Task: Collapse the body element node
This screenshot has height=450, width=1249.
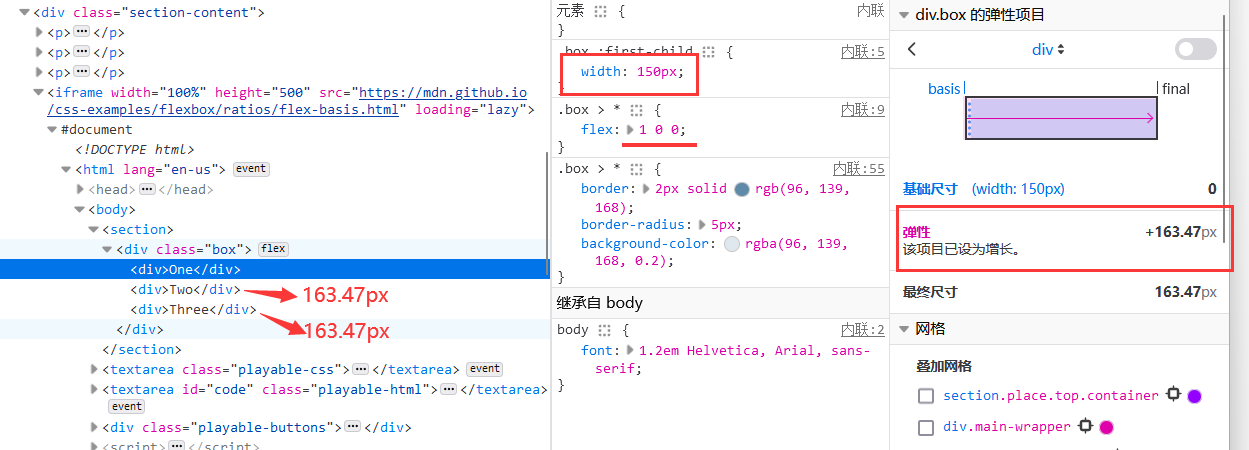Action: click(80, 210)
